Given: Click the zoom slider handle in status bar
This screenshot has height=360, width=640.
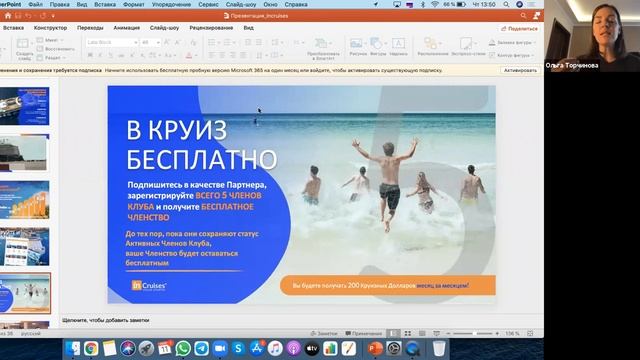Looking at the screenshot, I should pyautogui.click(x=474, y=333).
